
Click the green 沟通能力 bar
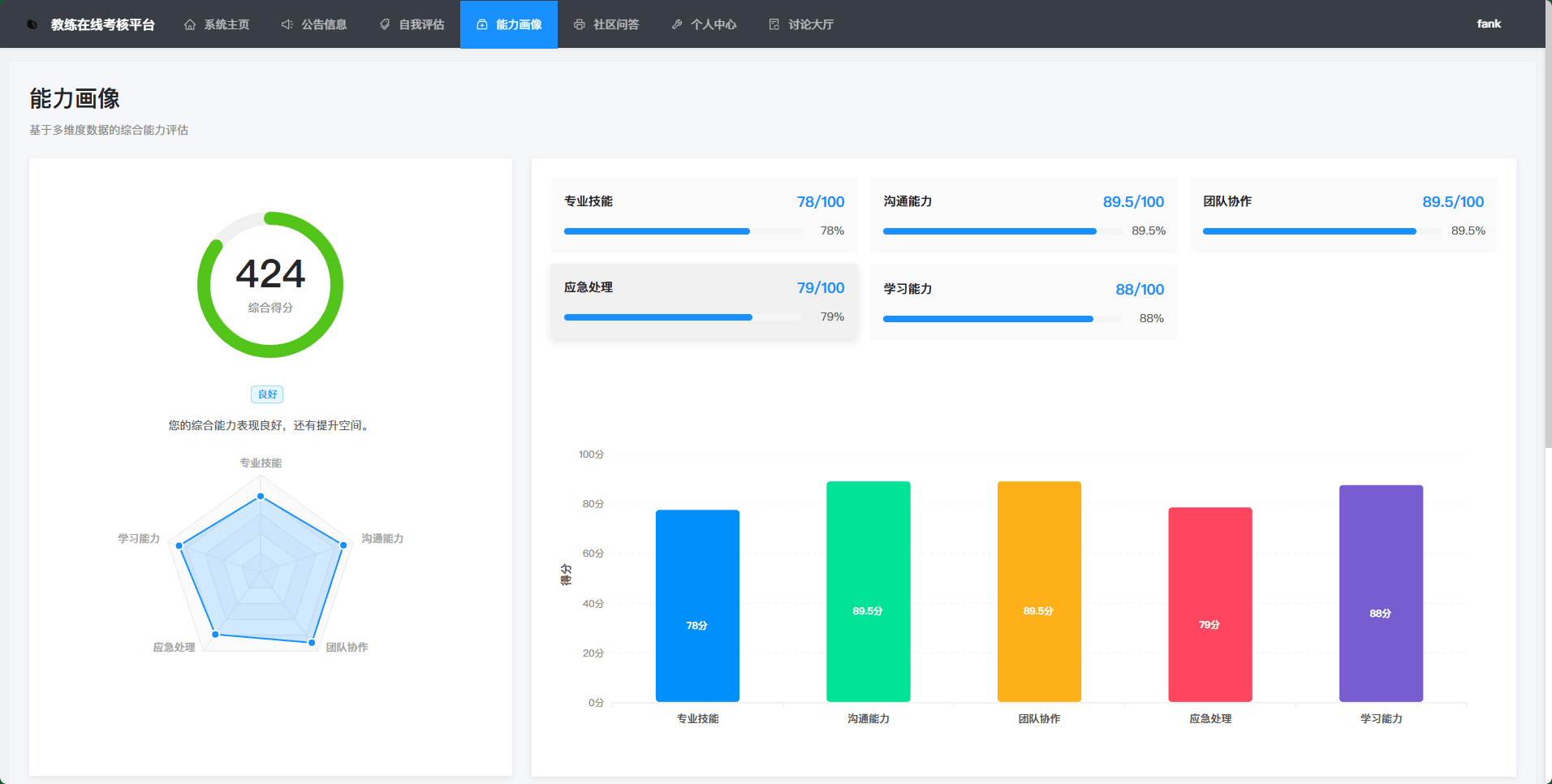pyautogui.click(x=868, y=592)
